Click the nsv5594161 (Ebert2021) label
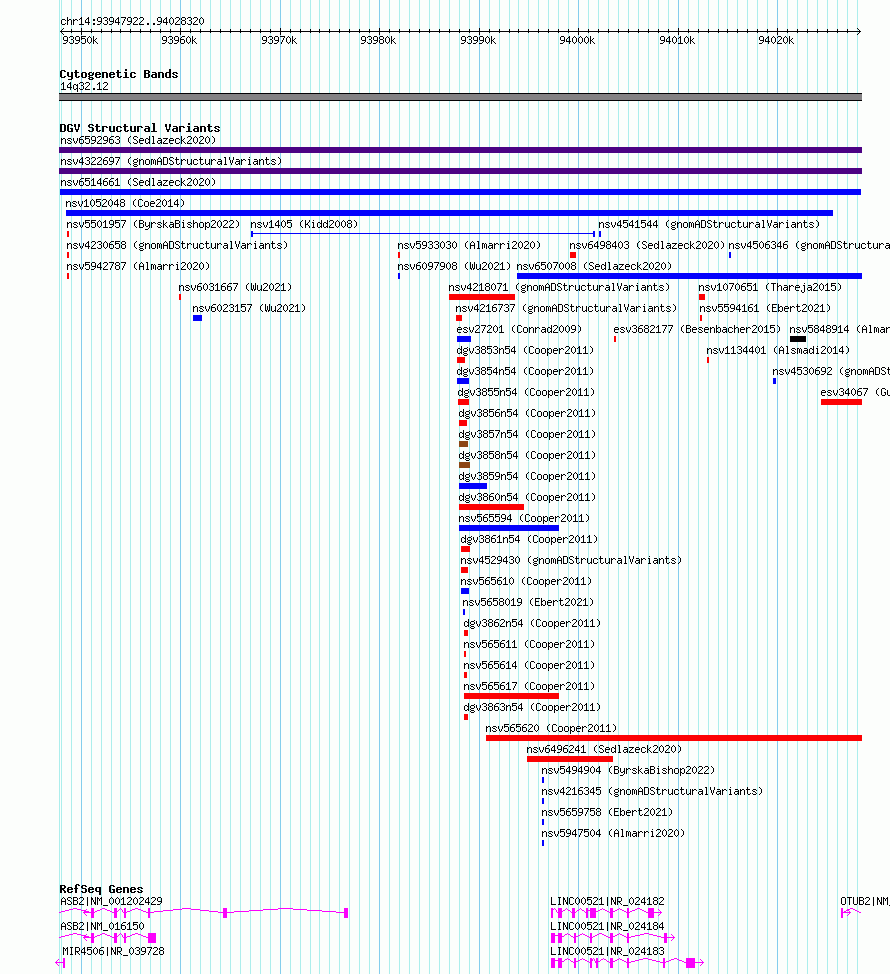Viewport: 890px width, 974px height. coord(765,309)
